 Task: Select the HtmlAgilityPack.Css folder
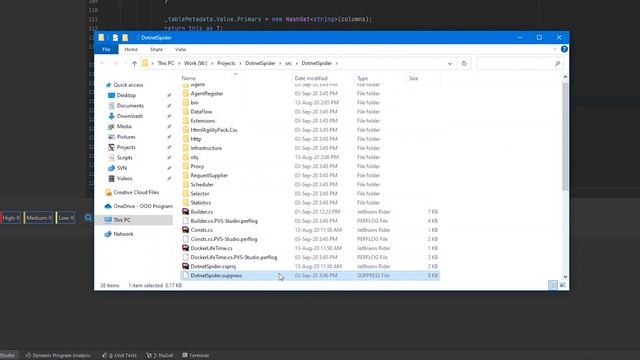214,130
